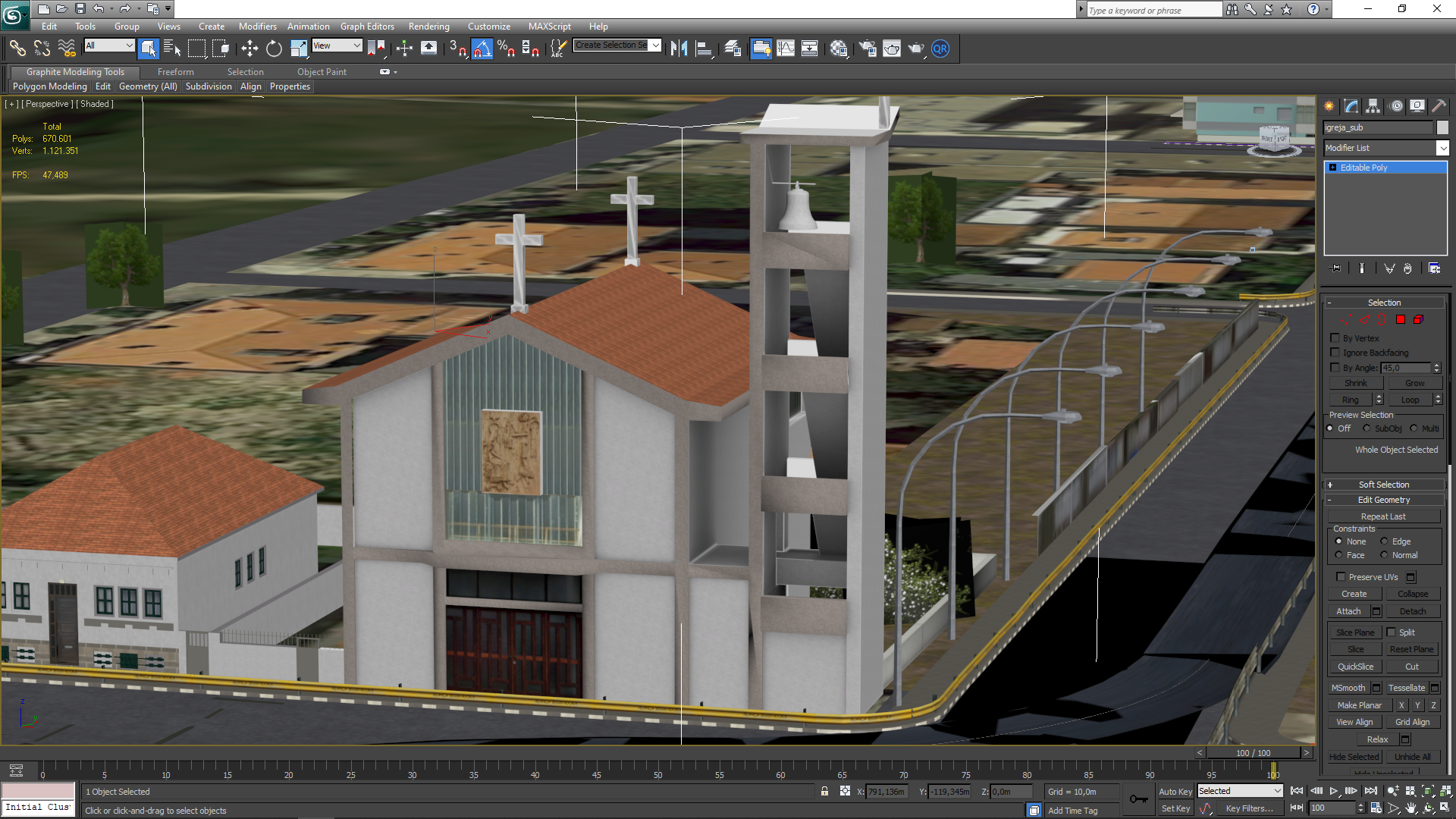1456x819 pixels.
Task: Open the Layer Manager
Action: (733, 49)
